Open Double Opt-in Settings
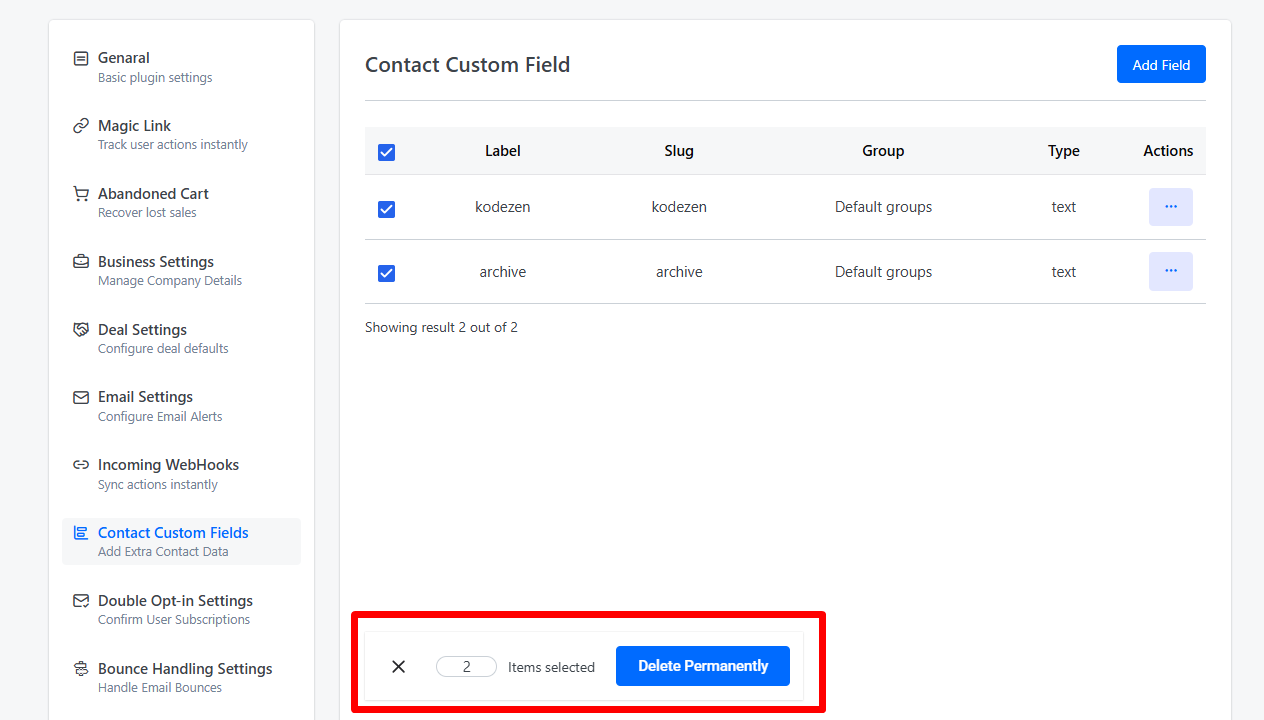 181,610
